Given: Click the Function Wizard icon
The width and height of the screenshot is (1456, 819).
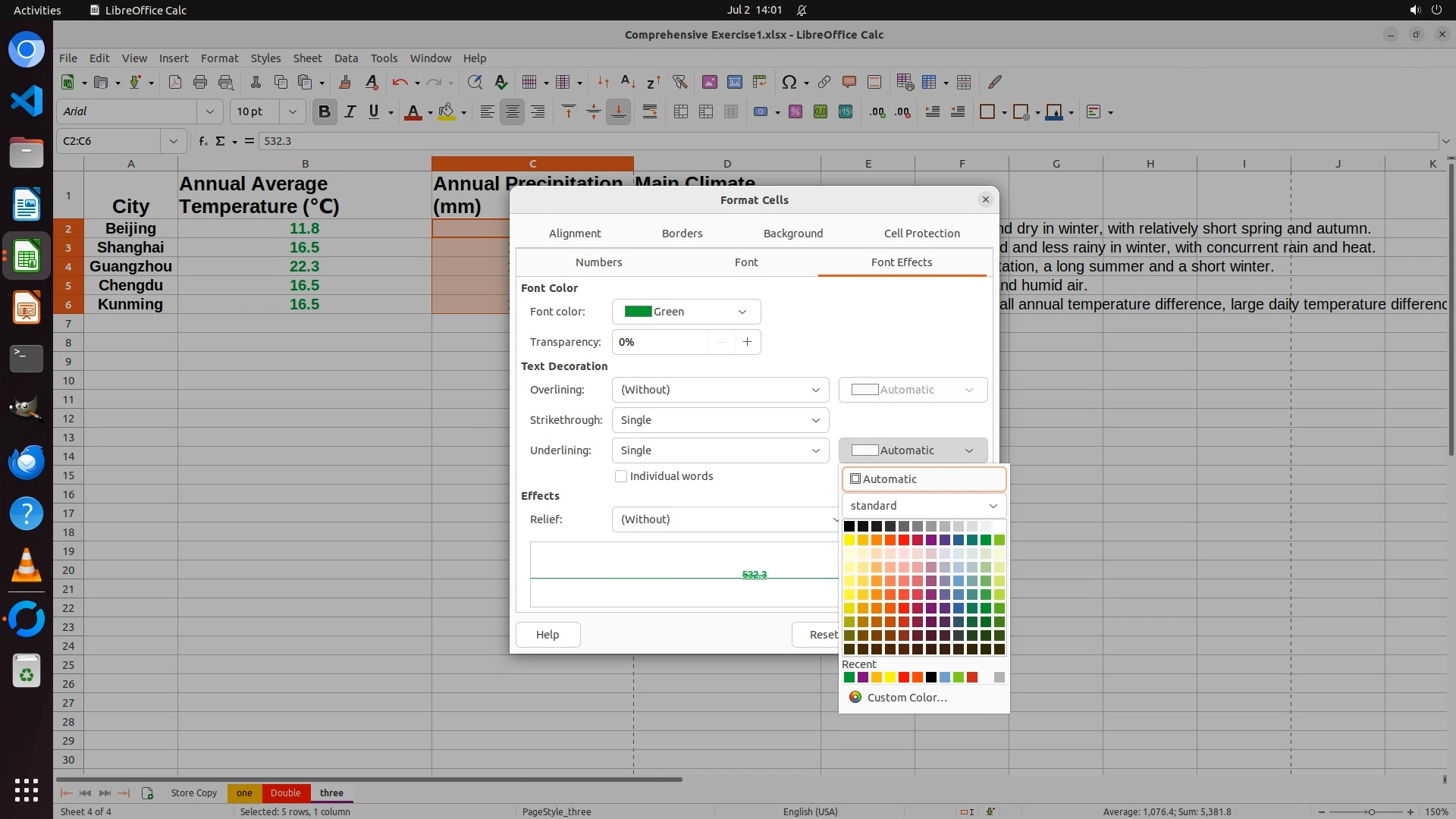Looking at the screenshot, I should point(202,141).
